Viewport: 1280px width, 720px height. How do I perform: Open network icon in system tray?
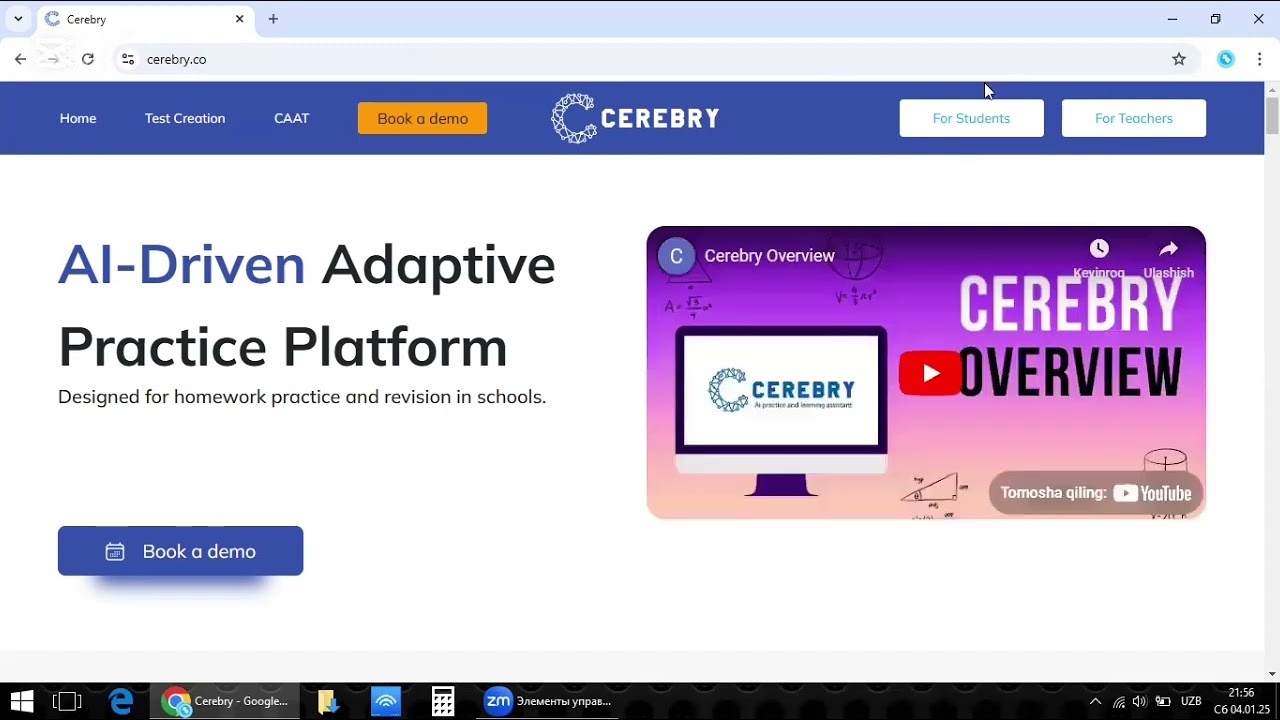pyautogui.click(x=1119, y=702)
